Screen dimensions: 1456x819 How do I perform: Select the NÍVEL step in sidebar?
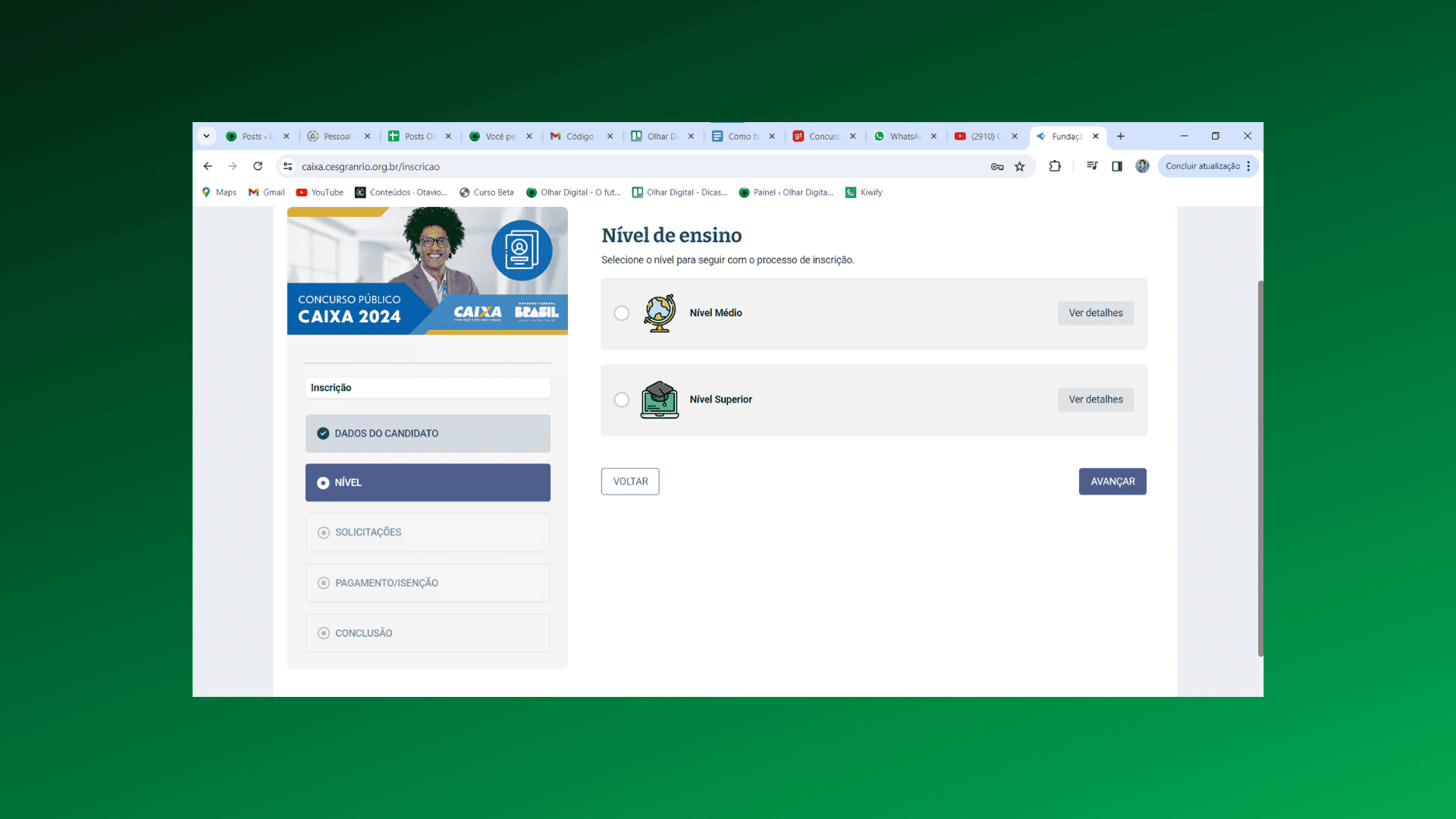(x=428, y=482)
